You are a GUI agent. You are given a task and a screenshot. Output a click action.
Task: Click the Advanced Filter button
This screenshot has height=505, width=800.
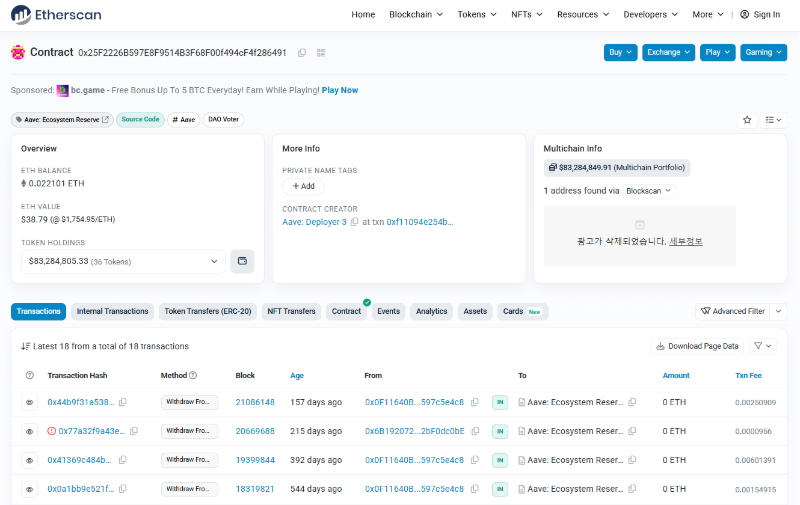coord(733,311)
